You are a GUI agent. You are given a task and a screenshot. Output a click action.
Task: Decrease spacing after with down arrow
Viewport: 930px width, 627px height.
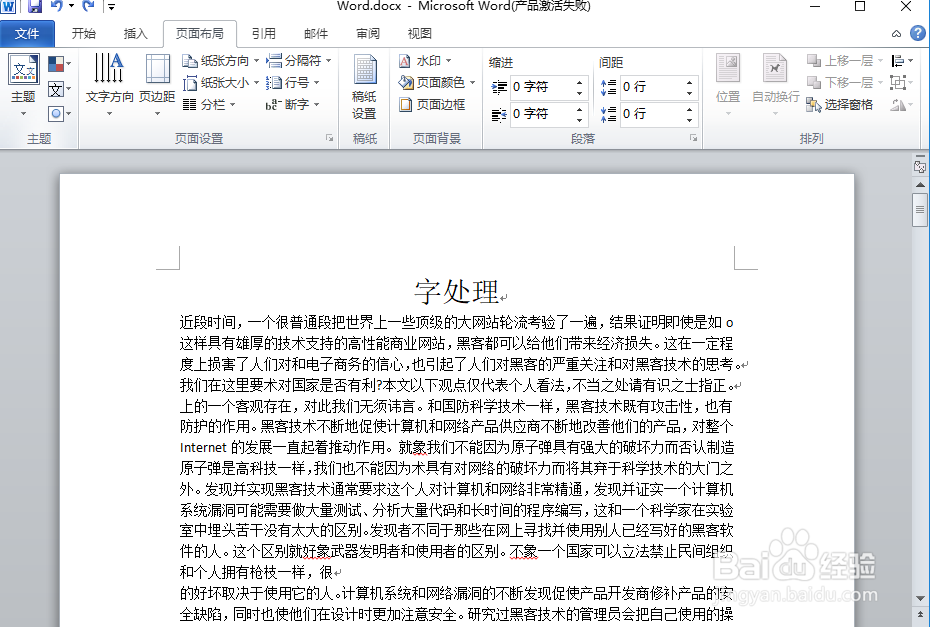689,119
